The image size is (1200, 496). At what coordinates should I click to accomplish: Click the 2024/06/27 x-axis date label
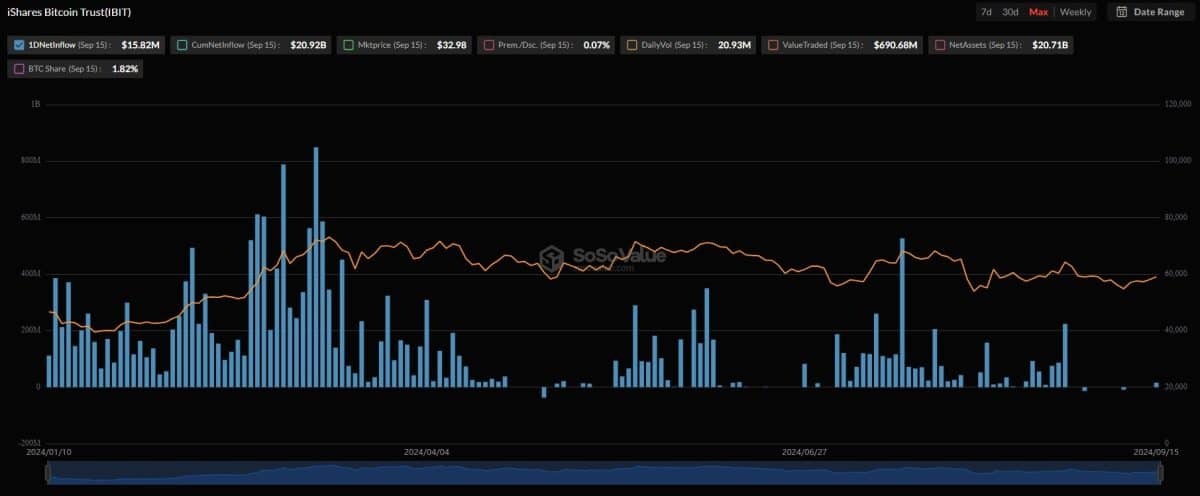(804, 452)
